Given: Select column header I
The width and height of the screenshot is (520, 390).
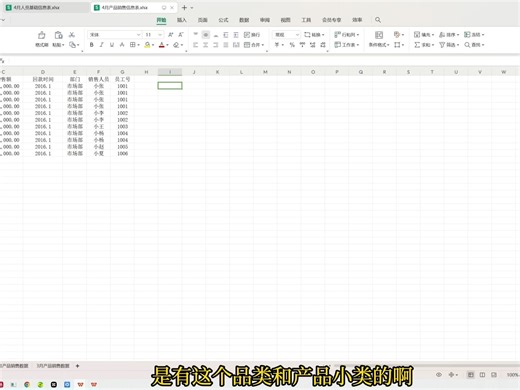Looking at the screenshot, I should (x=170, y=72).
